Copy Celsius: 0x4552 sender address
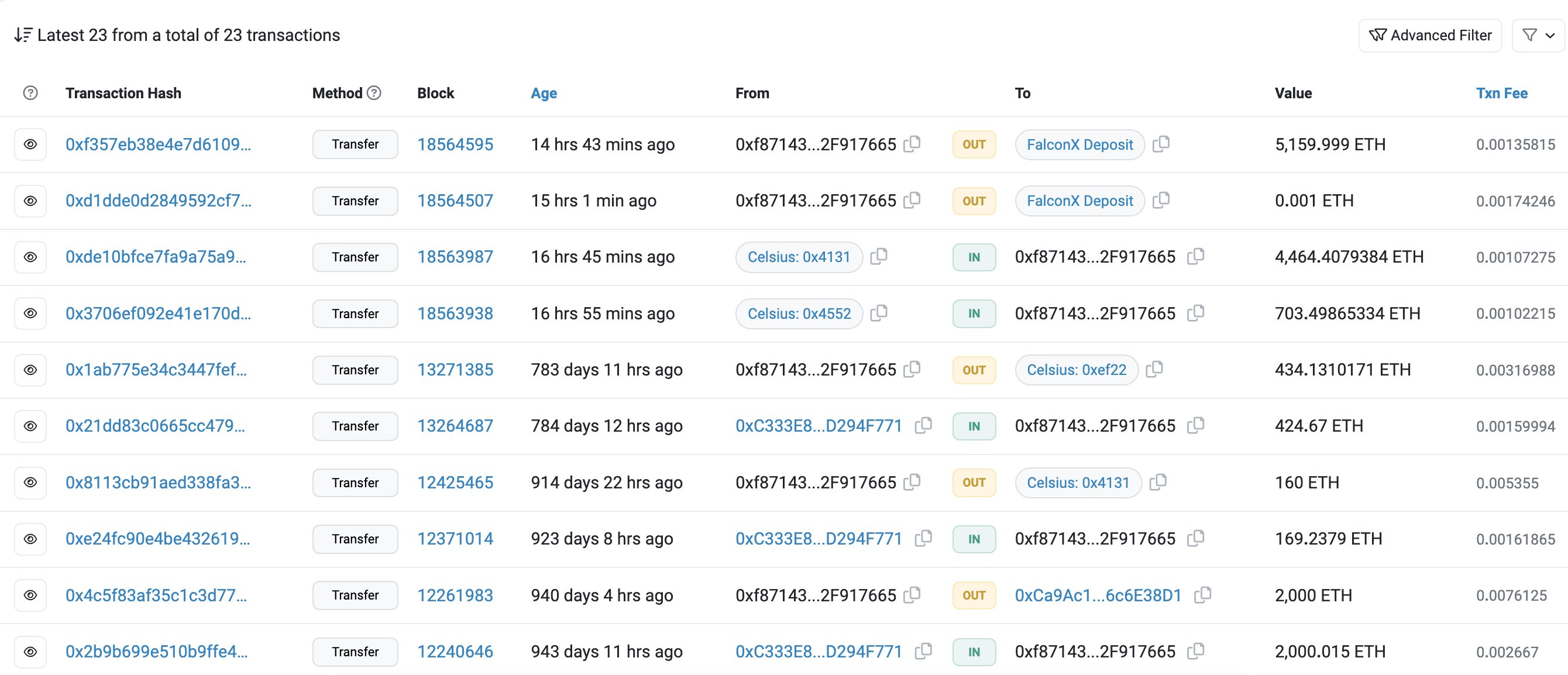Image resolution: width=1568 pixels, height=675 pixels. click(878, 313)
